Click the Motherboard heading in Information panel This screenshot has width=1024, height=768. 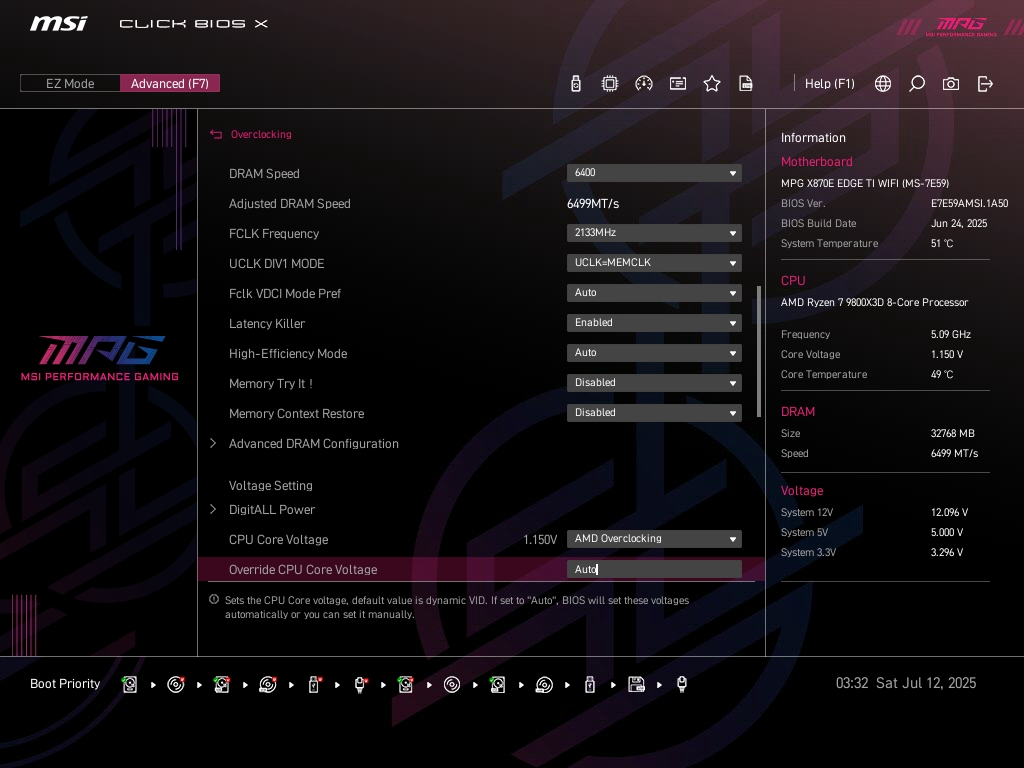pos(816,161)
